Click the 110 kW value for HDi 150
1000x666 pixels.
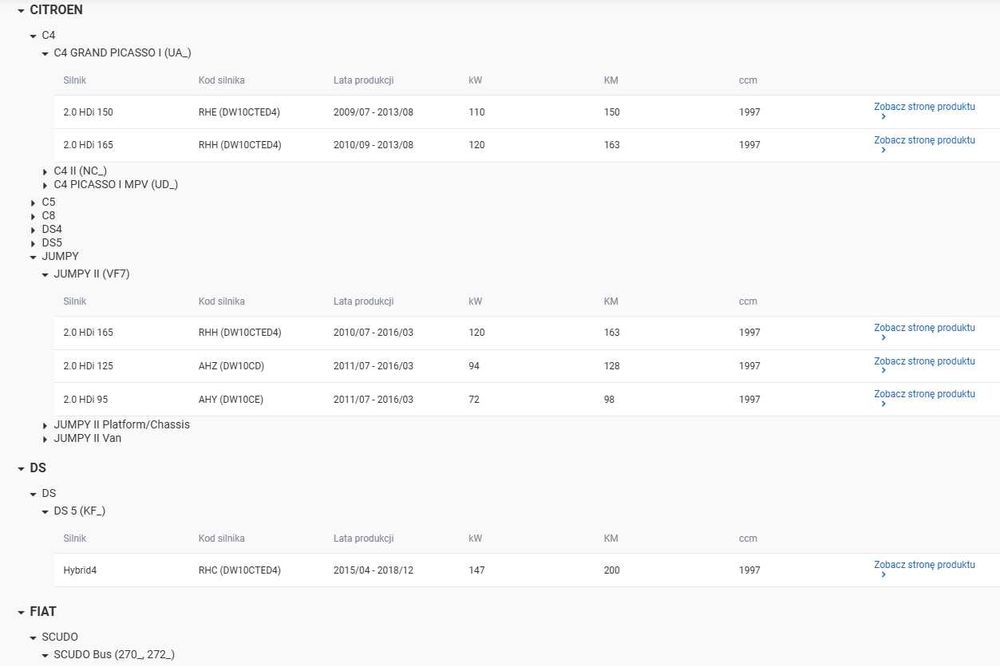pyautogui.click(x=476, y=112)
